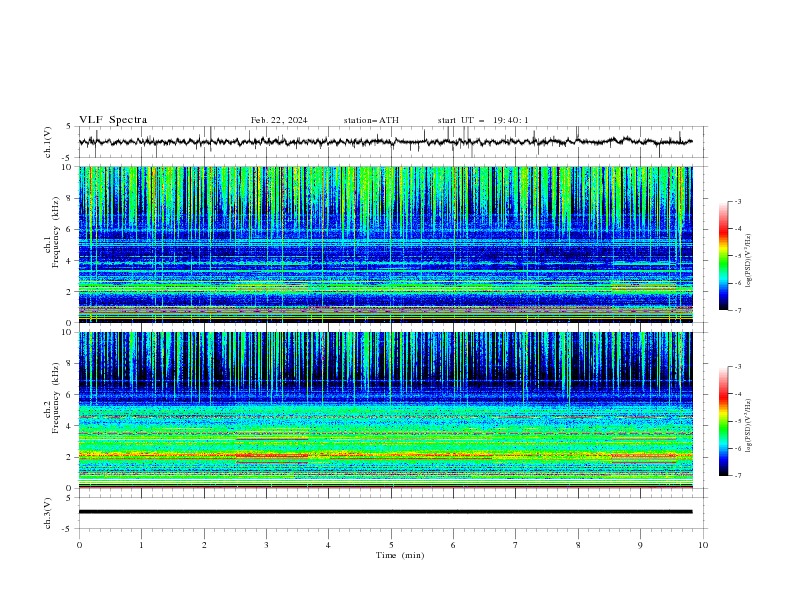This screenshot has width=792, height=612.
Task: Click inside the ch.1 spectrogram panel
Action: (385, 244)
